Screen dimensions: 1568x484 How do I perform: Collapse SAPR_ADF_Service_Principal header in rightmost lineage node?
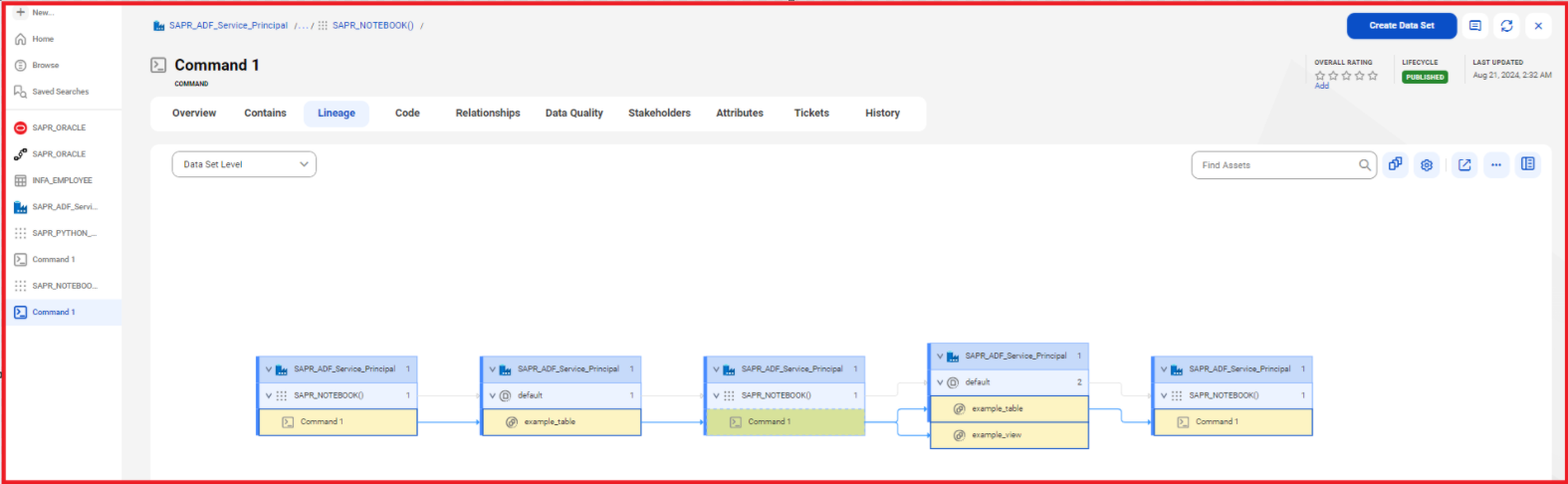[1164, 368]
